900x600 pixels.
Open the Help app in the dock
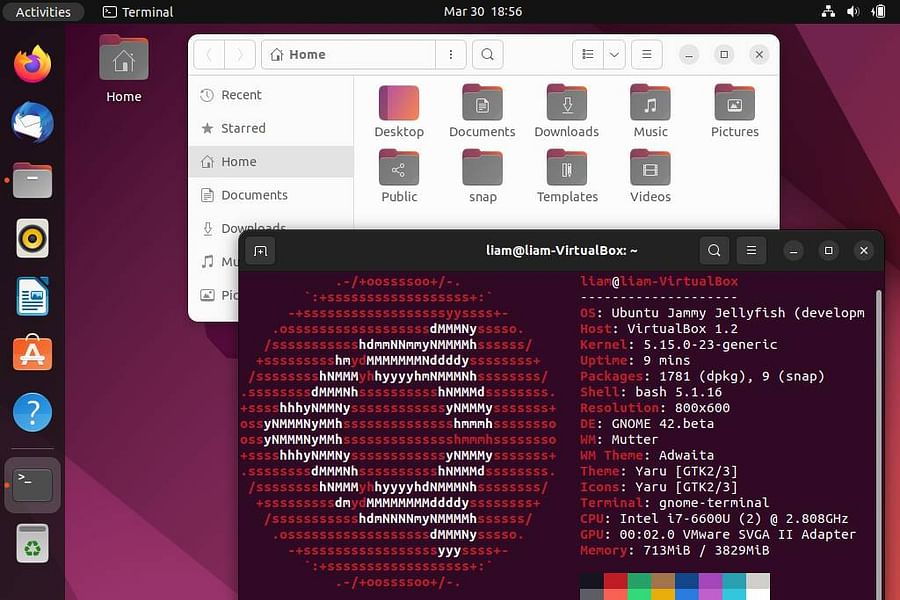click(x=31, y=411)
